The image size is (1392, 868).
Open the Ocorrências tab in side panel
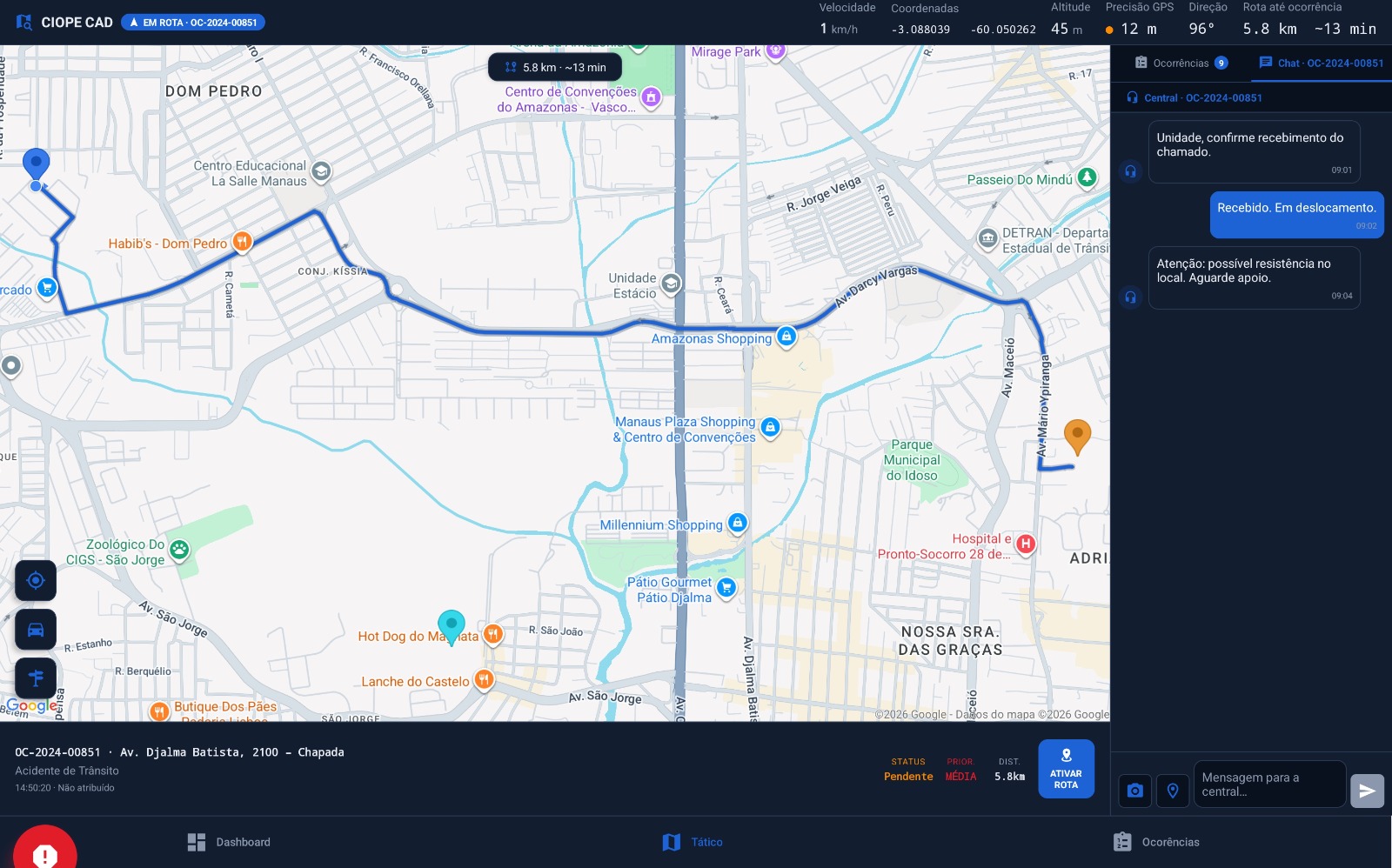pyautogui.click(x=1181, y=63)
